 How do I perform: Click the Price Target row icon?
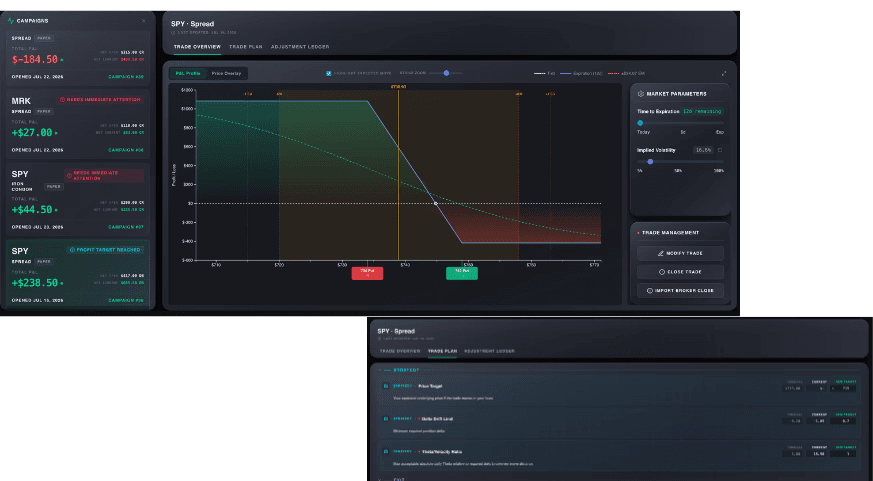(x=386, y=386)
